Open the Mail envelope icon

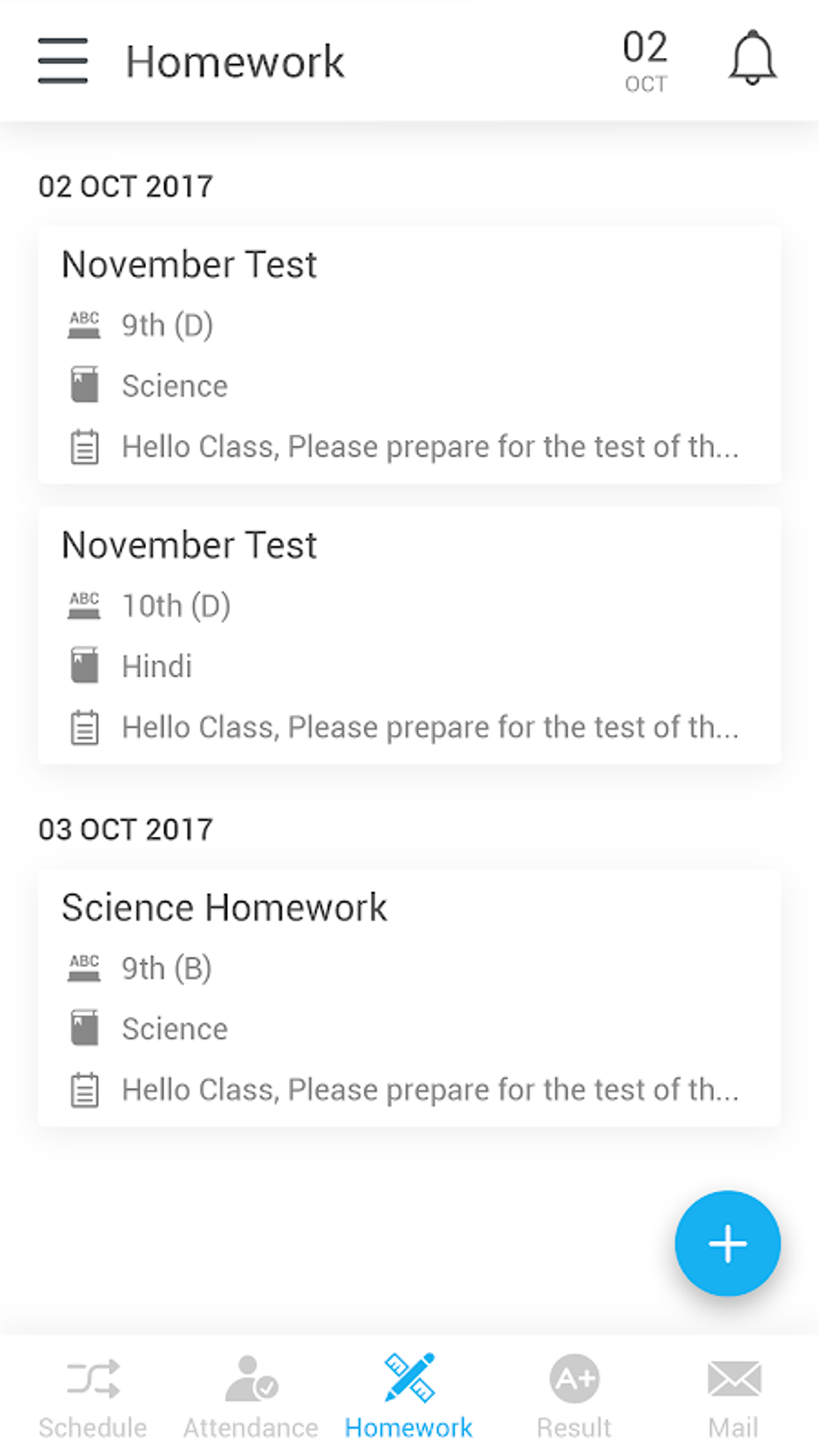[x=734, y=1379]
